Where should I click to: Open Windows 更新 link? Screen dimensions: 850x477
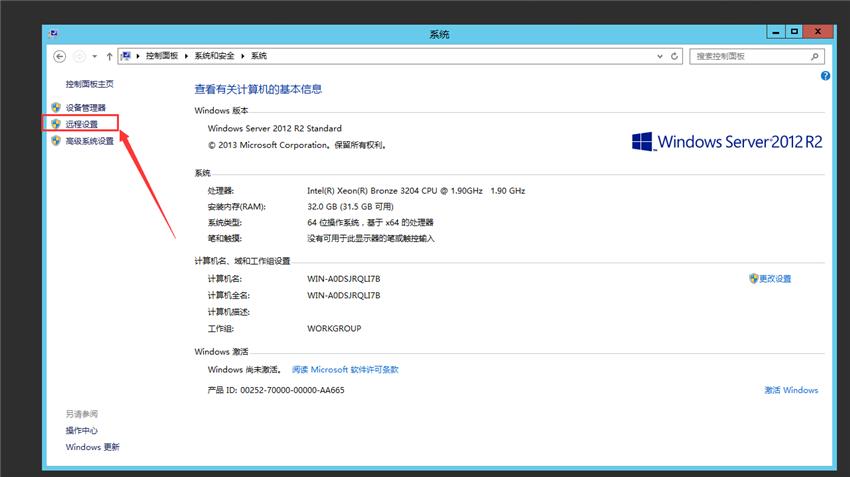(92, 447)
